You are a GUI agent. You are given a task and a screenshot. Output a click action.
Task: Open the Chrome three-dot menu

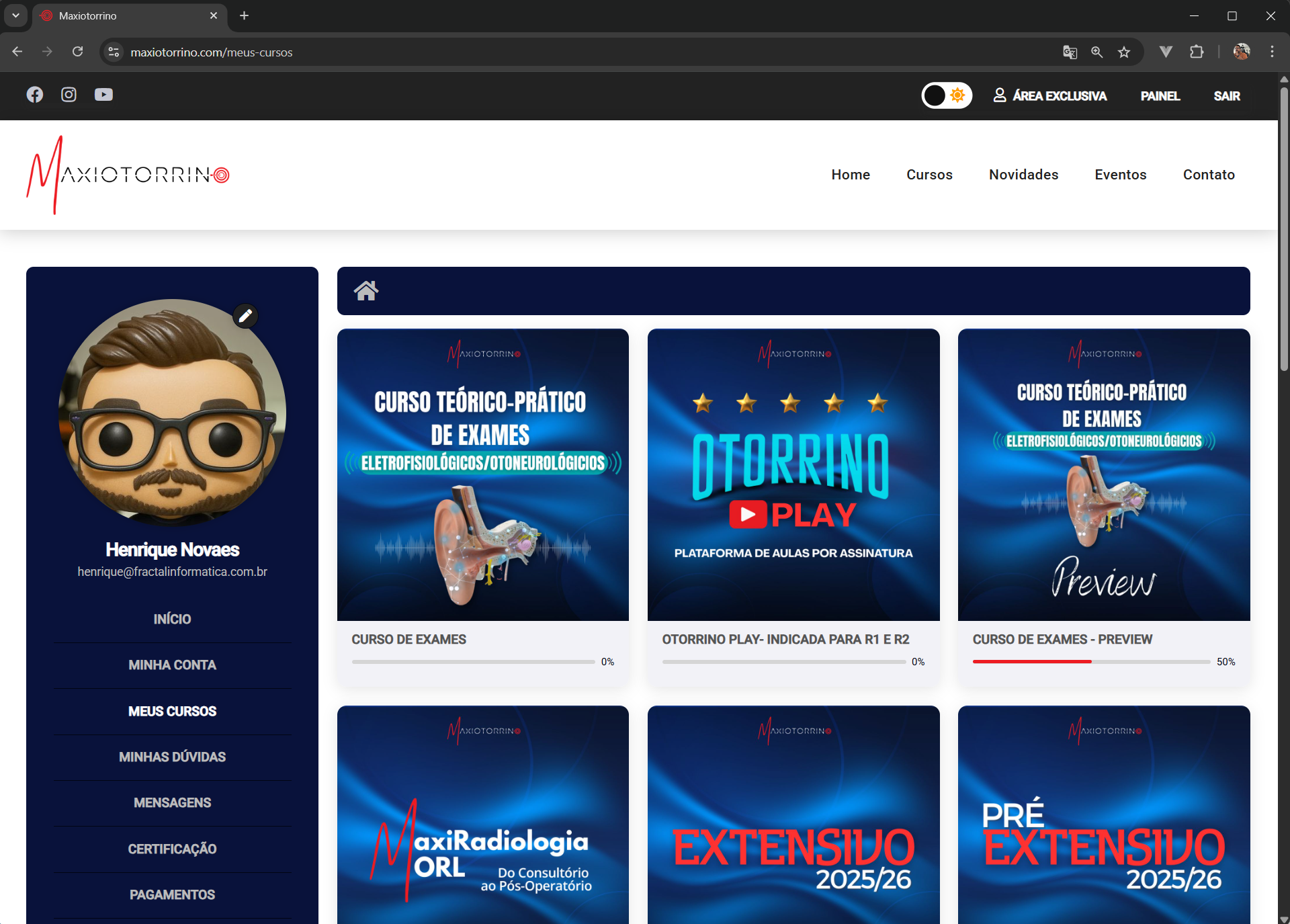point(1272,52)
